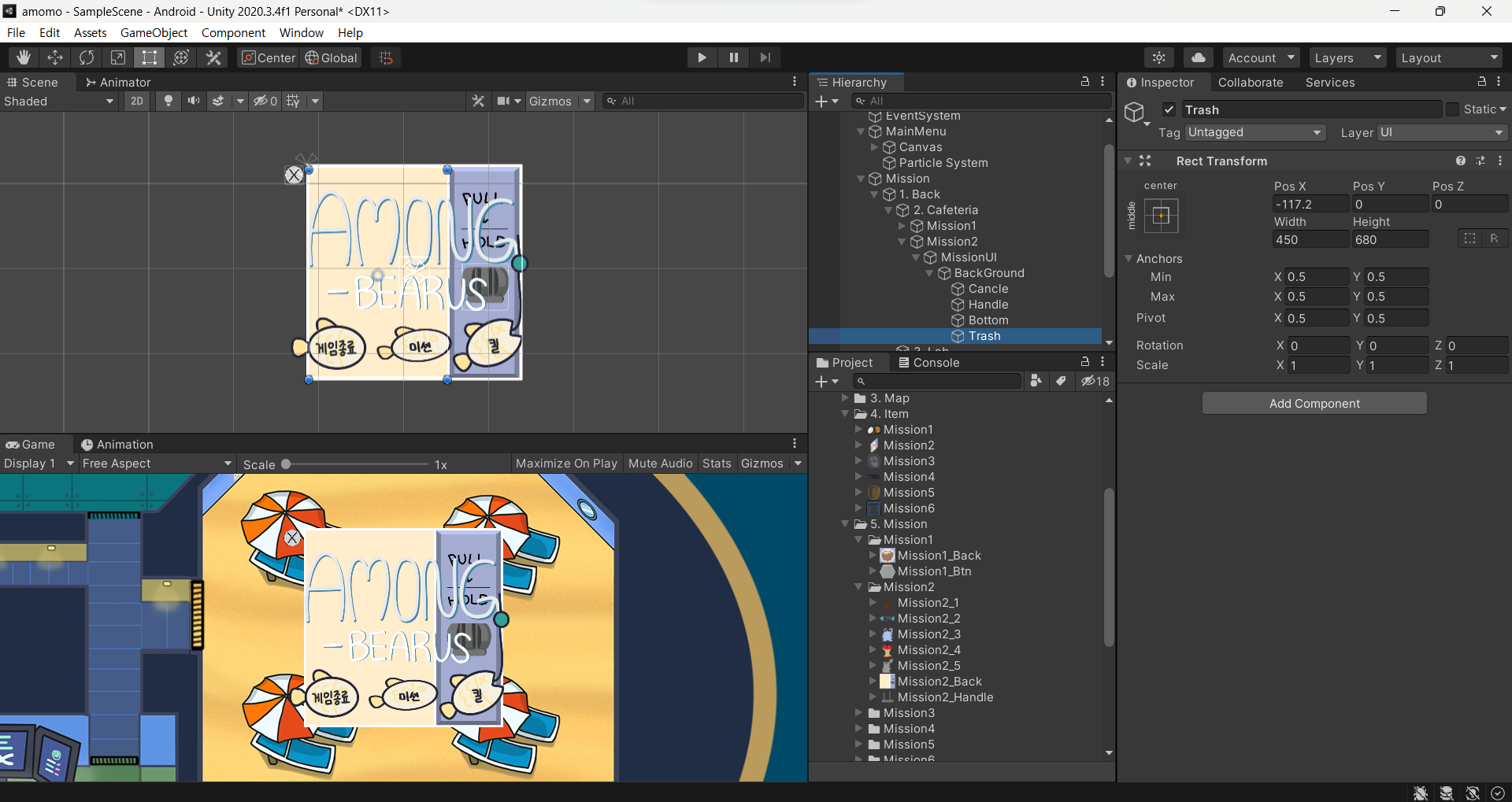This screenshot has width=1512, height=802.
Task: Open Unity cloud services icon
Action: pyautogui.click(x=1198, y=57)
